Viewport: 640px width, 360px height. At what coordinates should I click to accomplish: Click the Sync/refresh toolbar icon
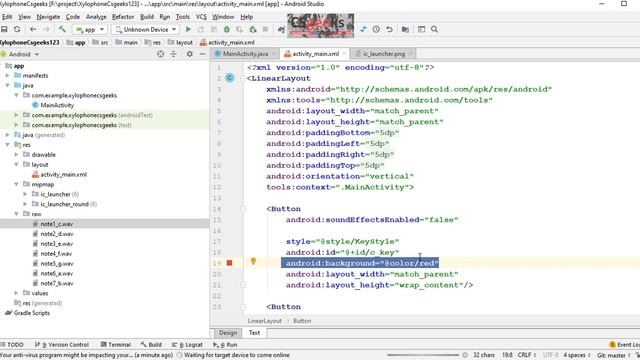17,29
